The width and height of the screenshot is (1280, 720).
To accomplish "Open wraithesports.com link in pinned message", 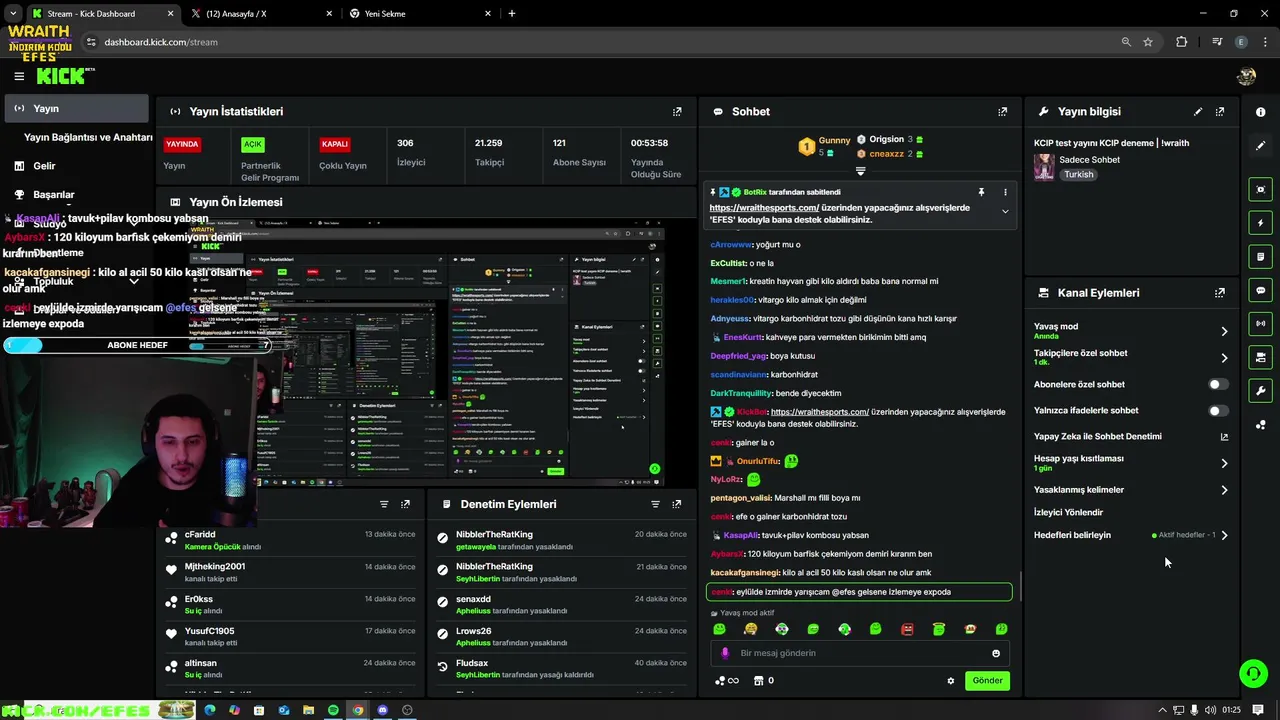I will tap(764, 208).
